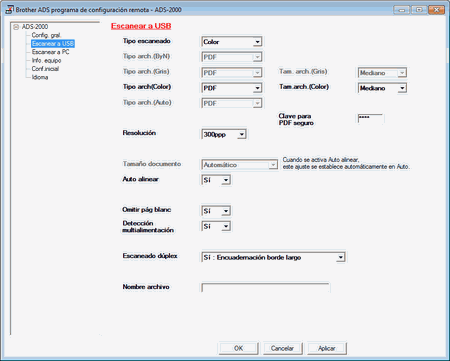
Task: Open Info. equipo tree item
Action: coord(46,60)
